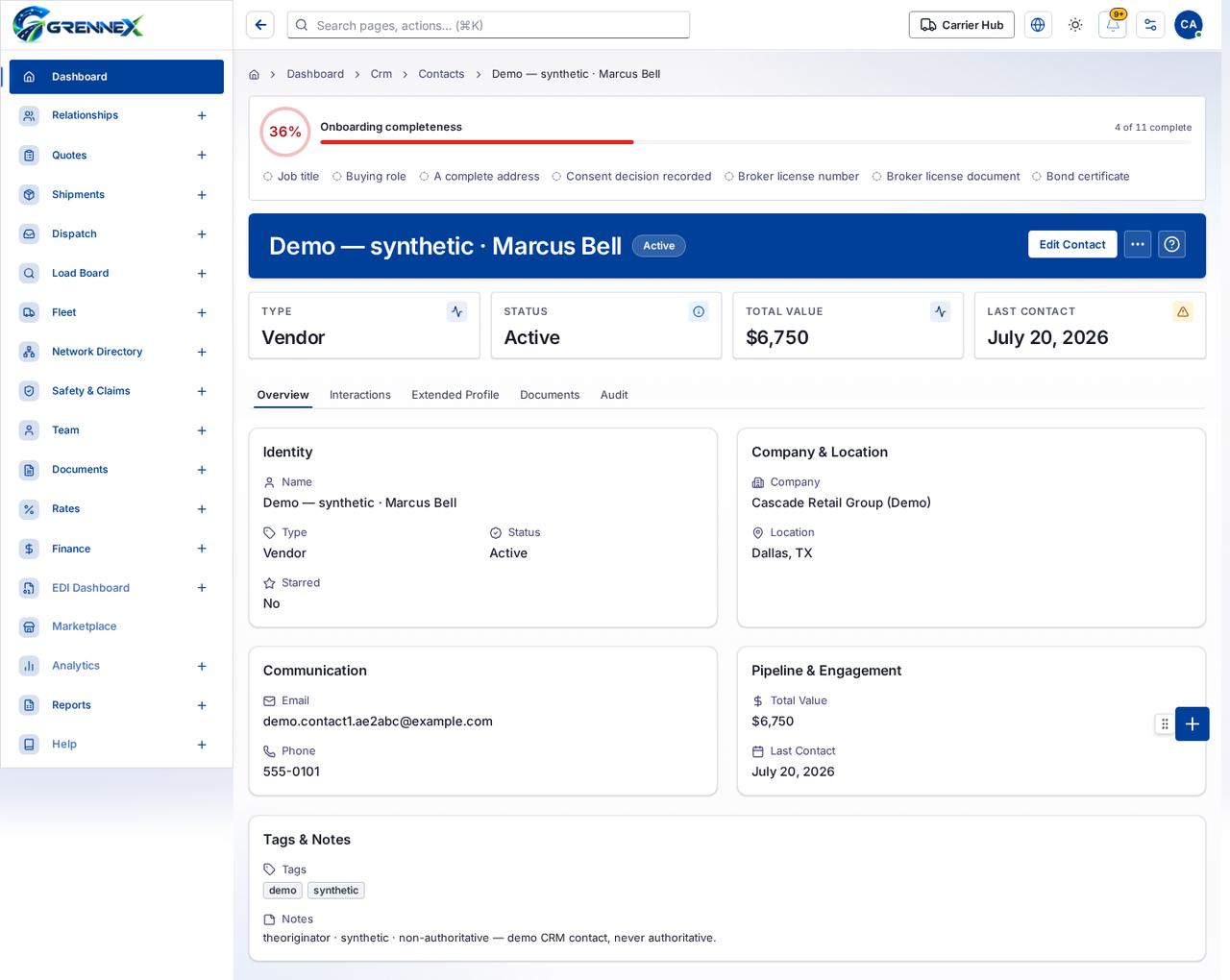Open the three-dot more actions button

coord(1138,244)
